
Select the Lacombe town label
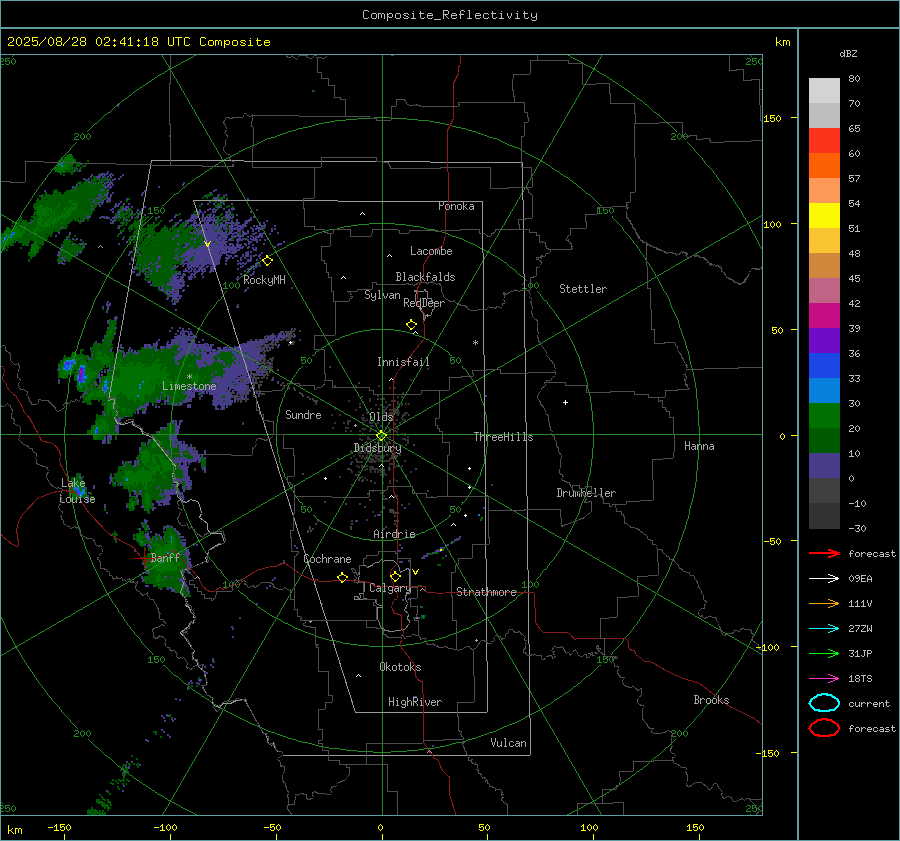tap(431, 251)
